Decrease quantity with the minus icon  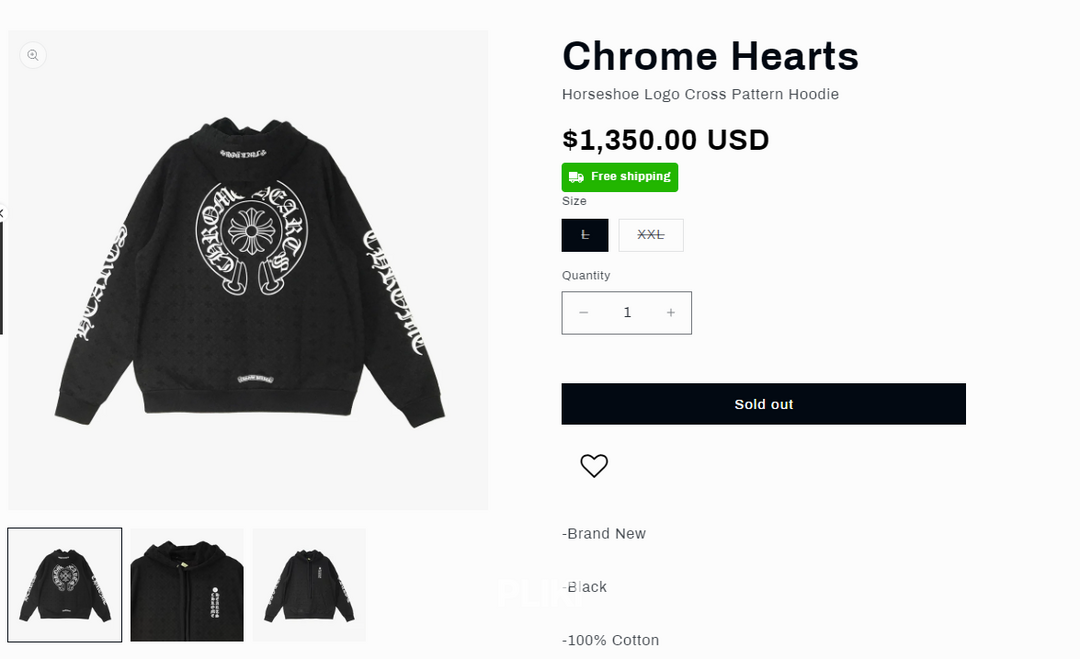pyautogui.click(x=584, y=313)
